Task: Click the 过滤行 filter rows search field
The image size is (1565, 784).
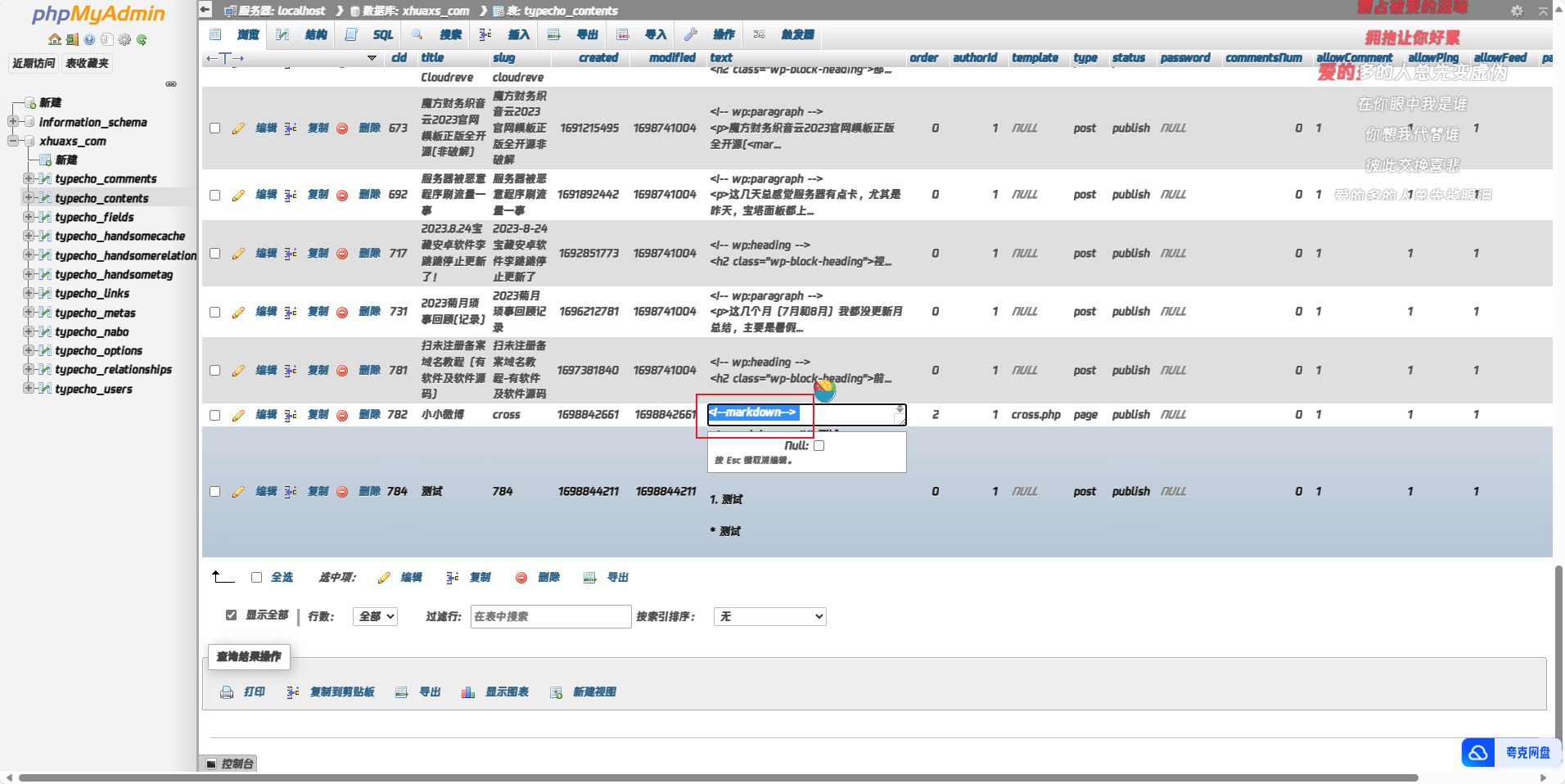Action: [550, 617]
